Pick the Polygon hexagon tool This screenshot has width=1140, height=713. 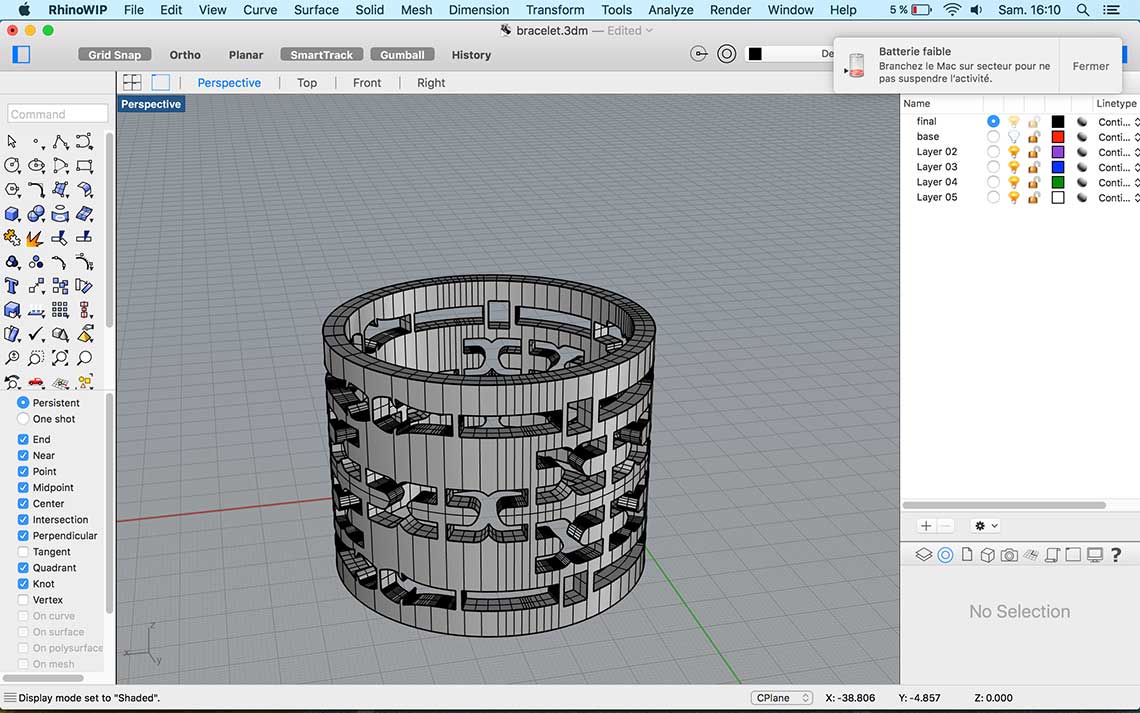[12, 190]
